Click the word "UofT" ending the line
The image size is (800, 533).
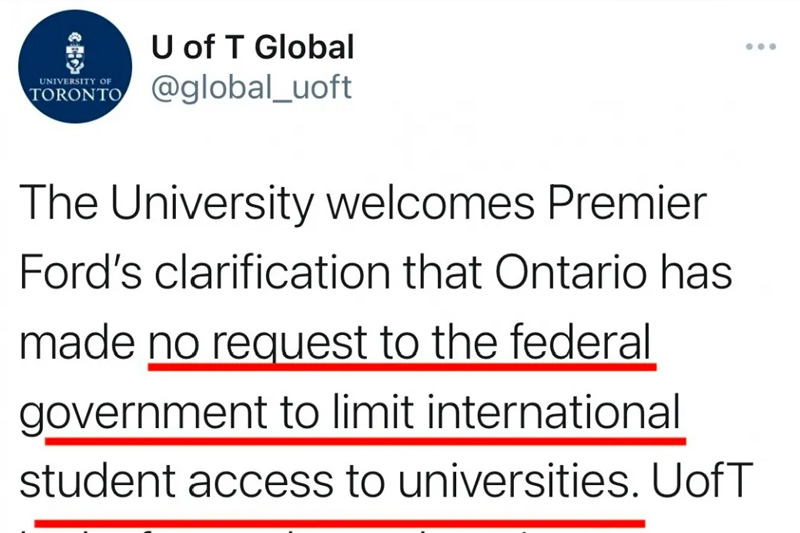coord(703,480)
